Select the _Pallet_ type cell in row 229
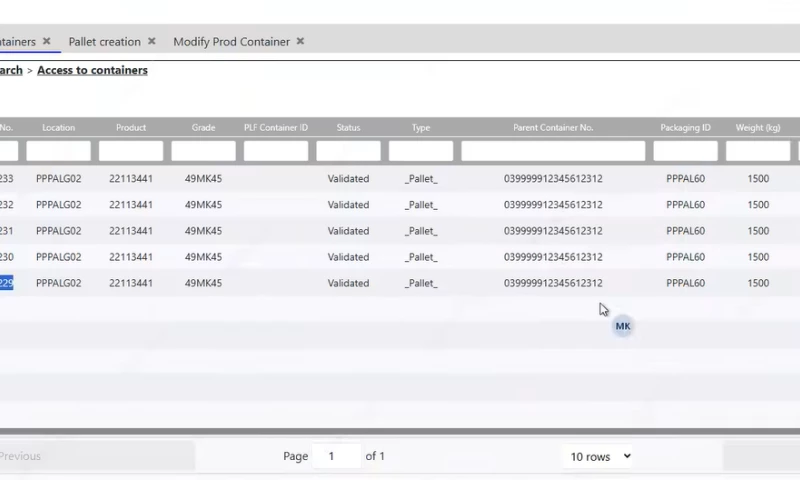The height and width of the screenshot is (480, 800). [421, 283]
